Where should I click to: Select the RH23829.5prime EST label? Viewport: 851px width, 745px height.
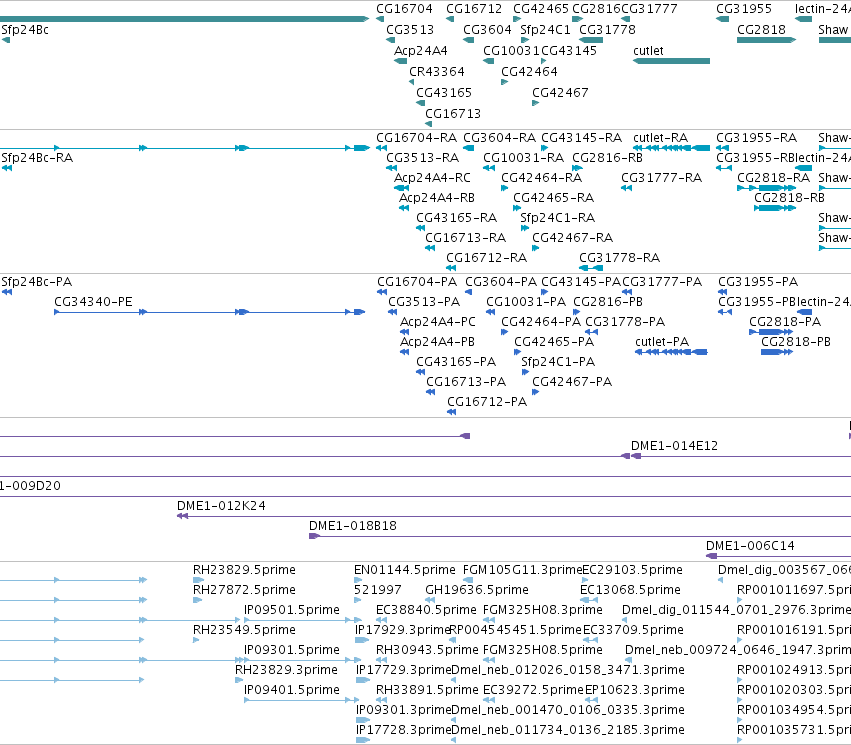tap(244, 570)
